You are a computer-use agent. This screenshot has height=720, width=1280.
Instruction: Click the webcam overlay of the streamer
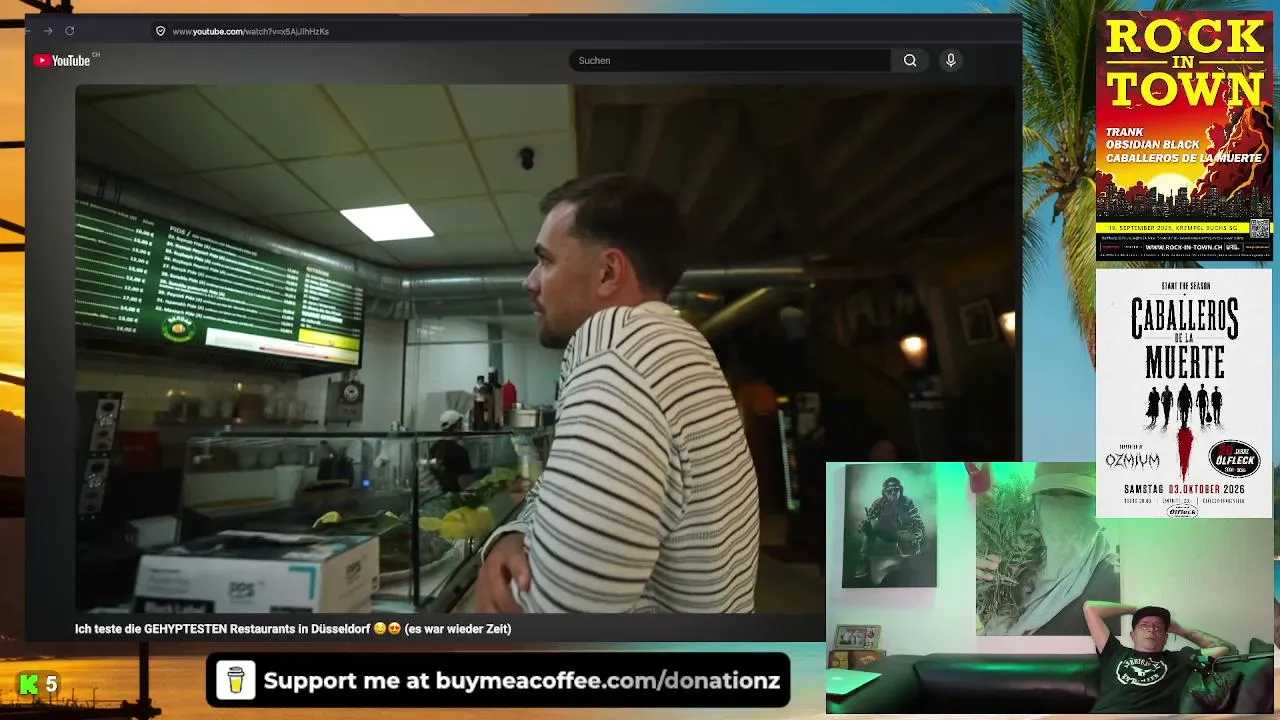tap(1051, 588)
